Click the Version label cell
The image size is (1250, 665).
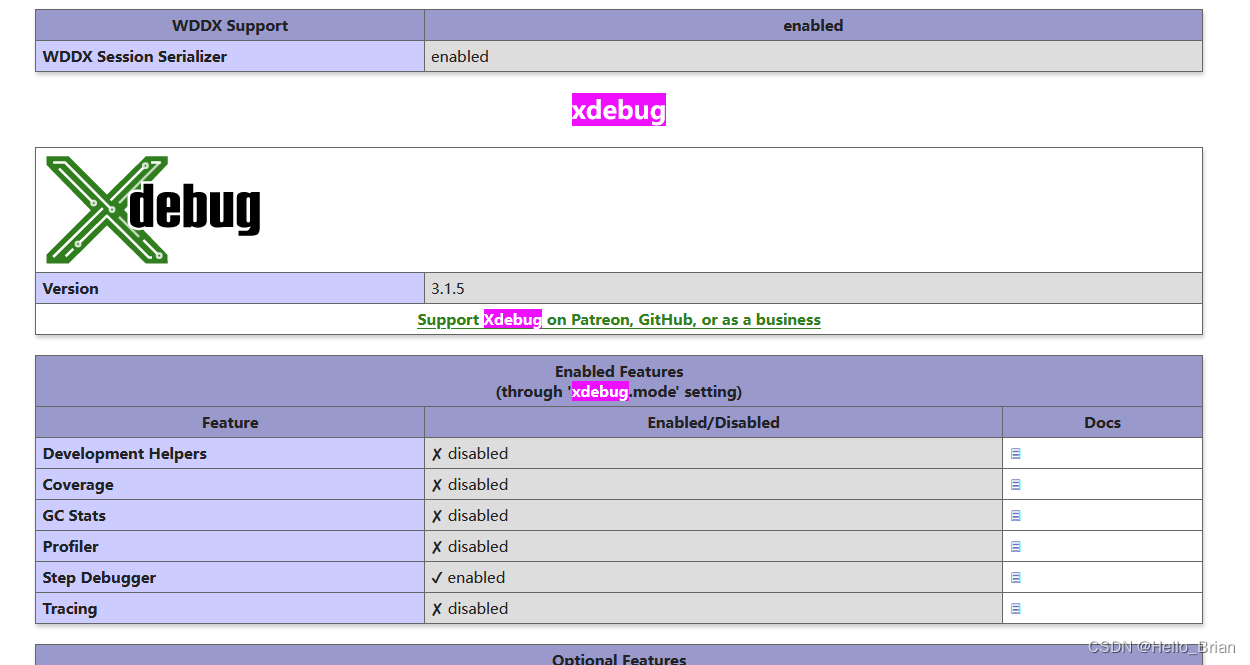pos(230,288)
